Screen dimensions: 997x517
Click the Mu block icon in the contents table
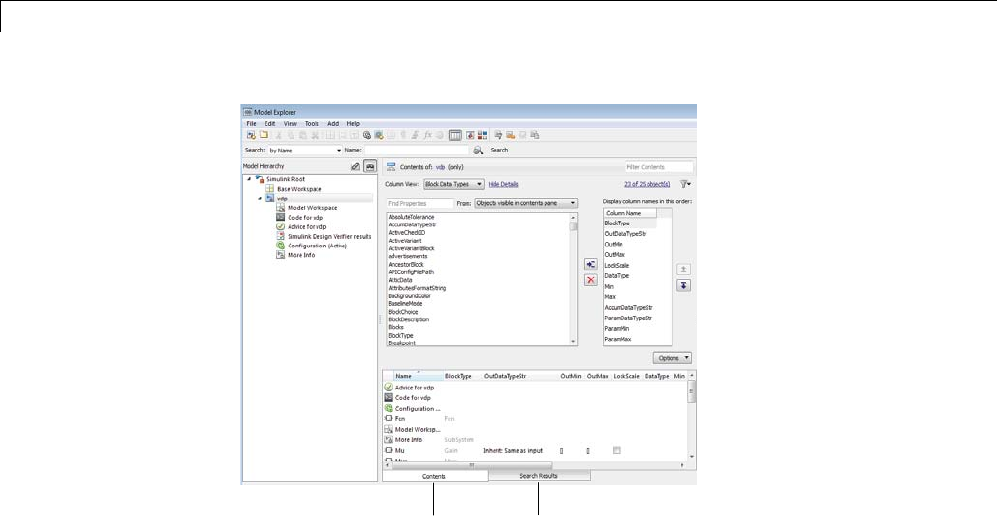pyautogui.click(x=388, y=450)
